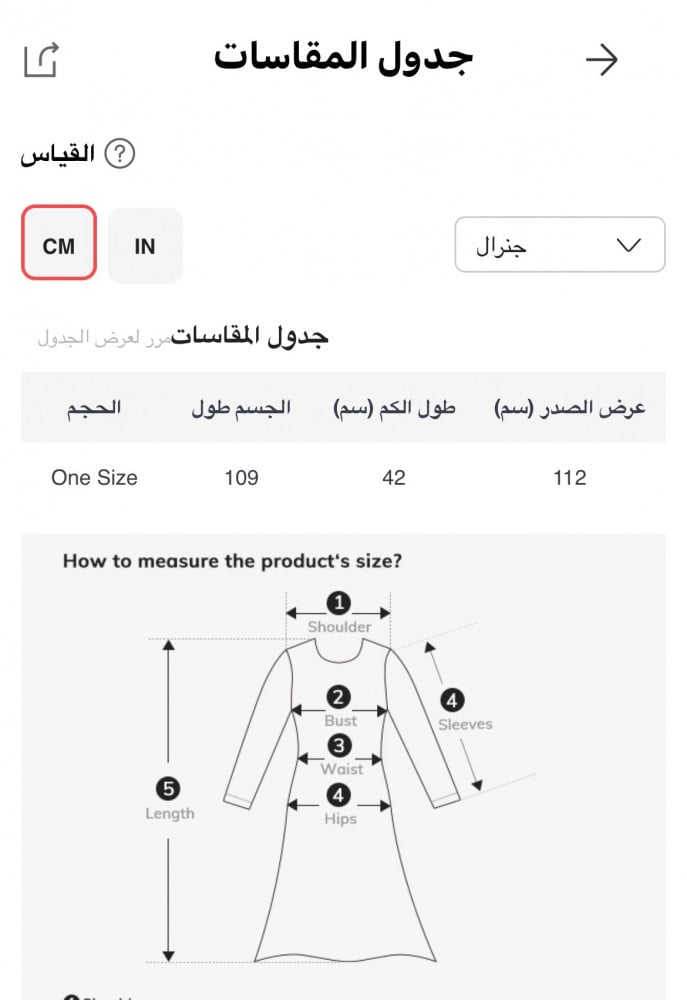Click the الحجم column header
687x1000 pixels.
94,408
